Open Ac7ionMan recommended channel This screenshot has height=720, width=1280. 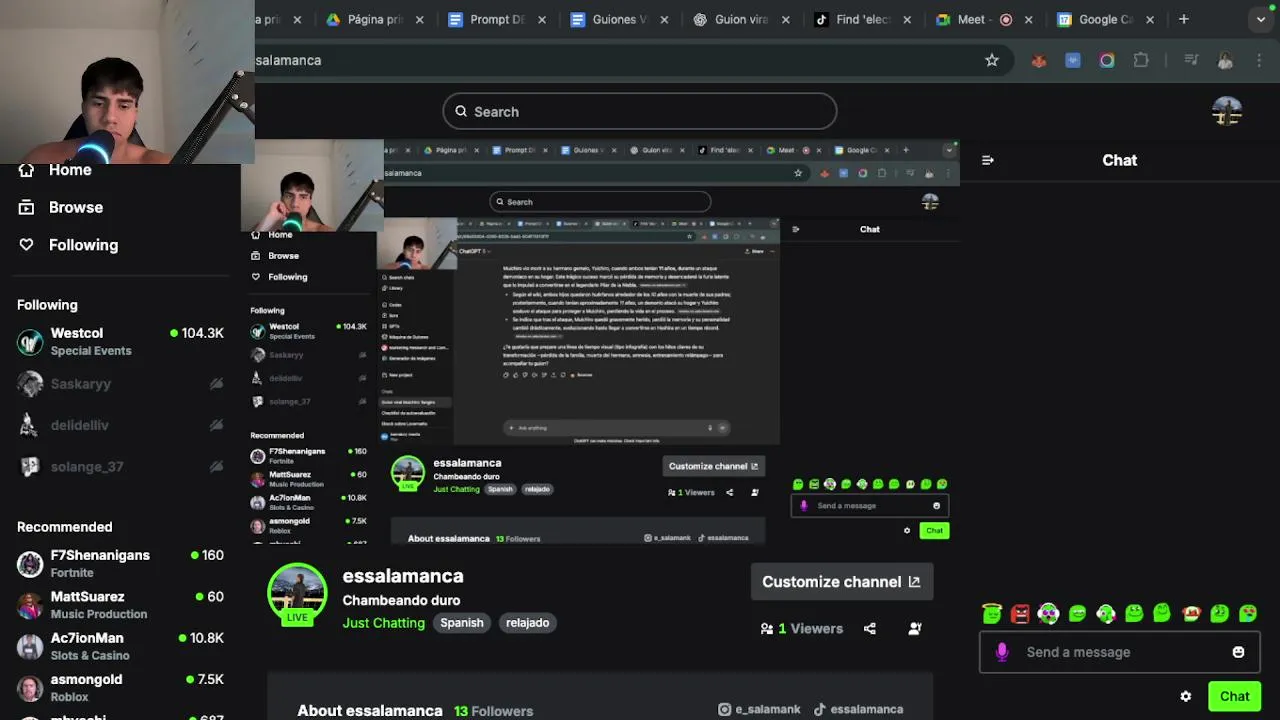click(x=120, y=647)
